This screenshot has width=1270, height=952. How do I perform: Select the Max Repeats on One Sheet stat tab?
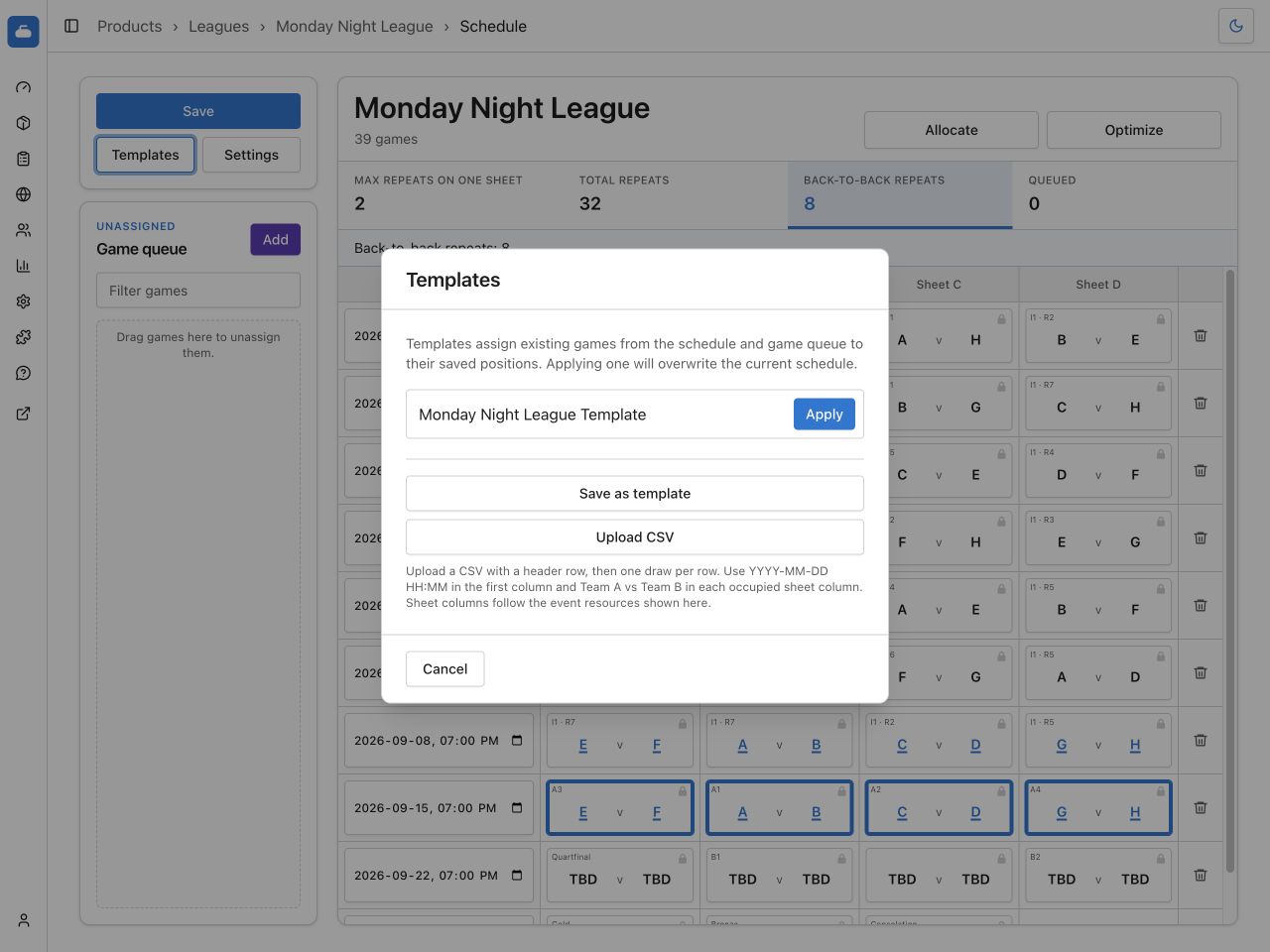click(450, 195)
